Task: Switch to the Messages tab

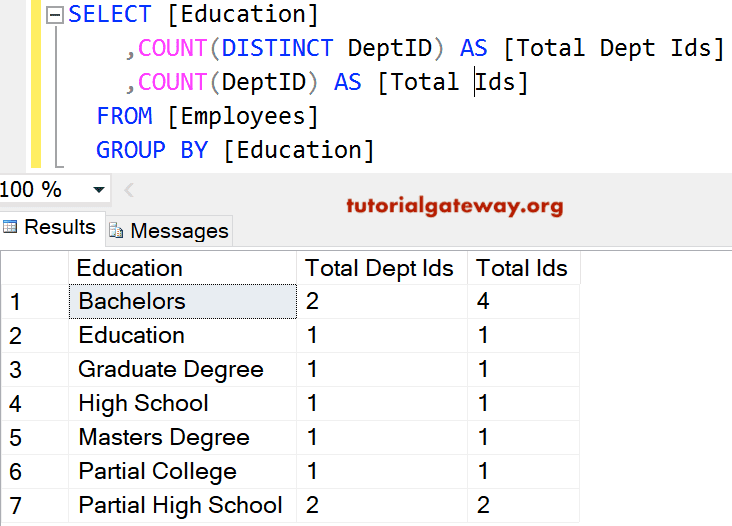Action: point(169,231)
